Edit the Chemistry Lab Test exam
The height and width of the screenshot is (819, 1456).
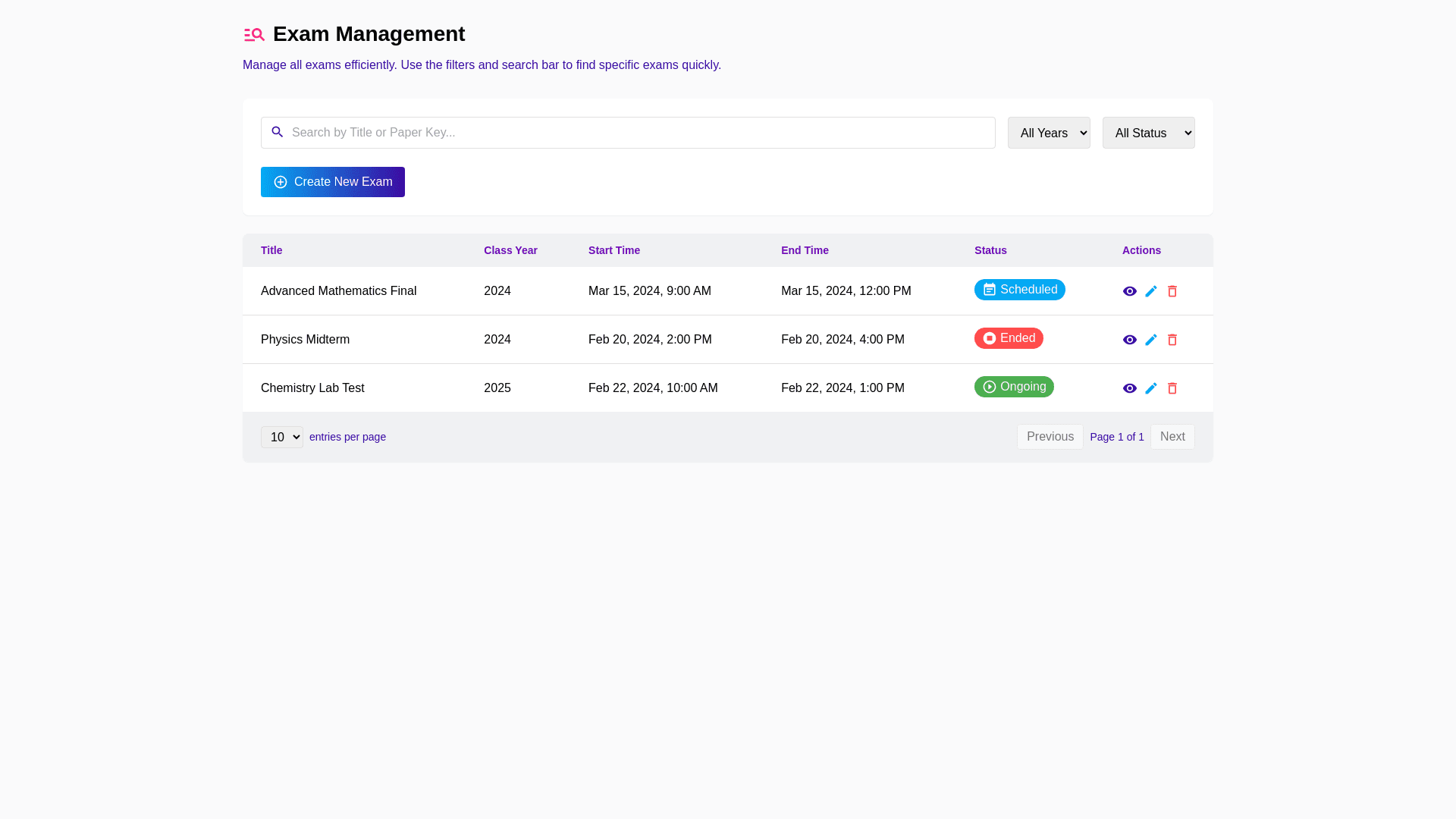tap(1150, 388)
